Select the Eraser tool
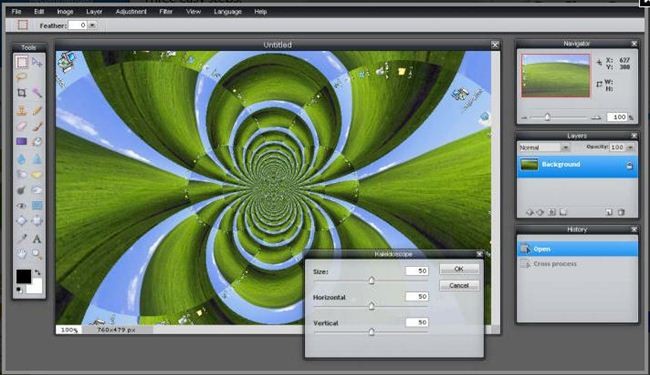 (x=22, y=126)
